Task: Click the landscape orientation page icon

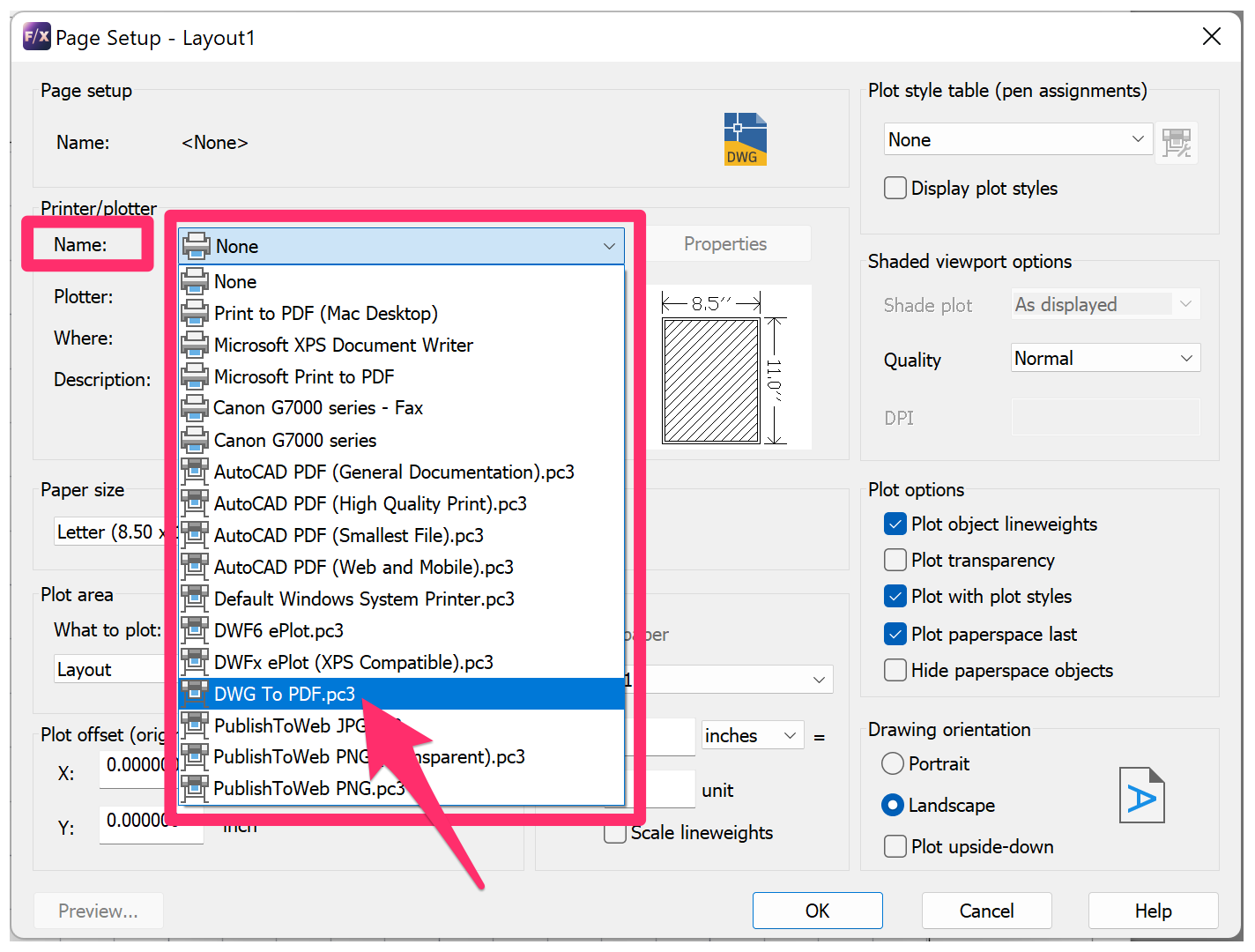Action: (1142, 795)
